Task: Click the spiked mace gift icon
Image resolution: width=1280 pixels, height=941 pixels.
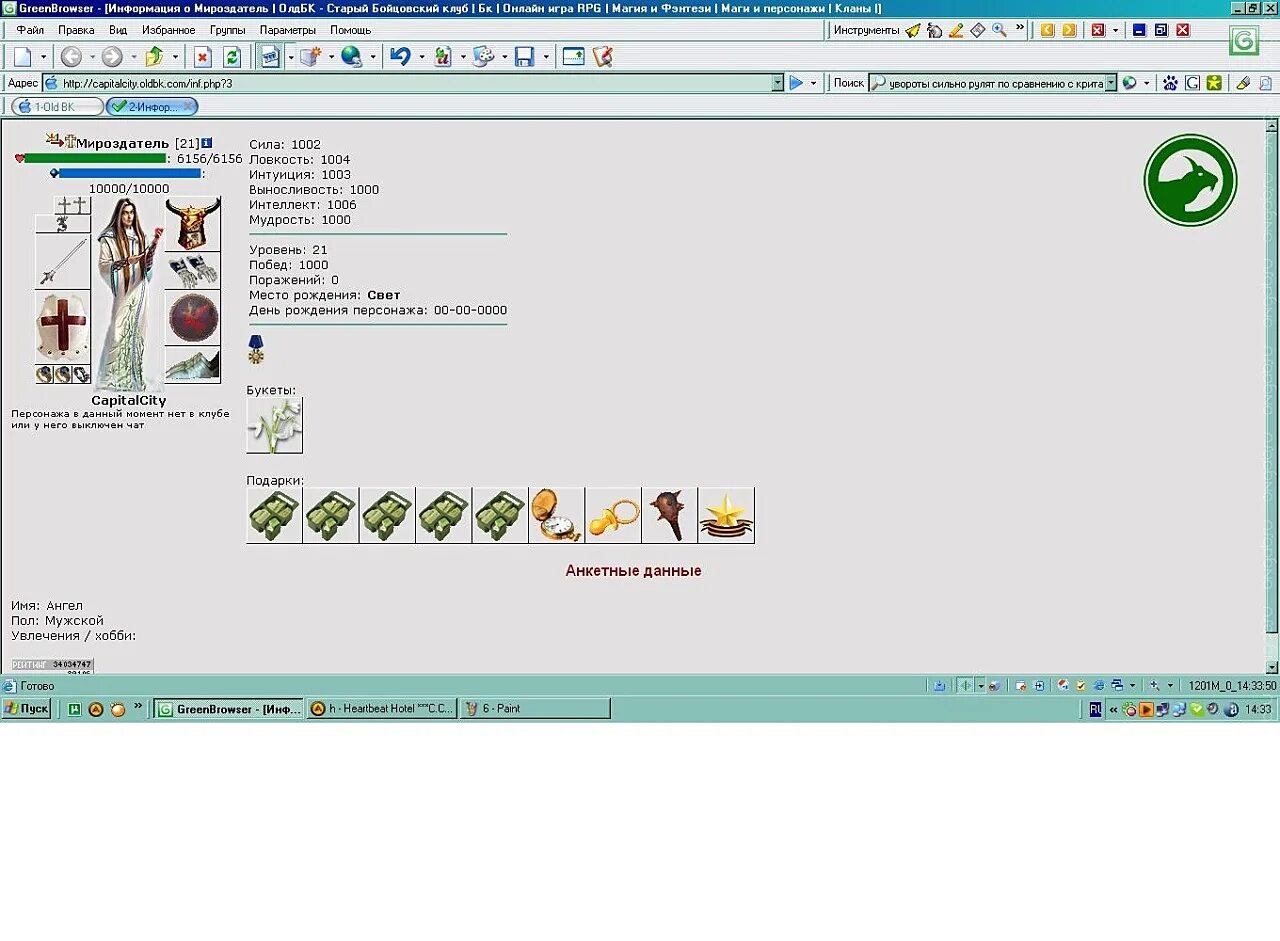Action: [669, 515]
